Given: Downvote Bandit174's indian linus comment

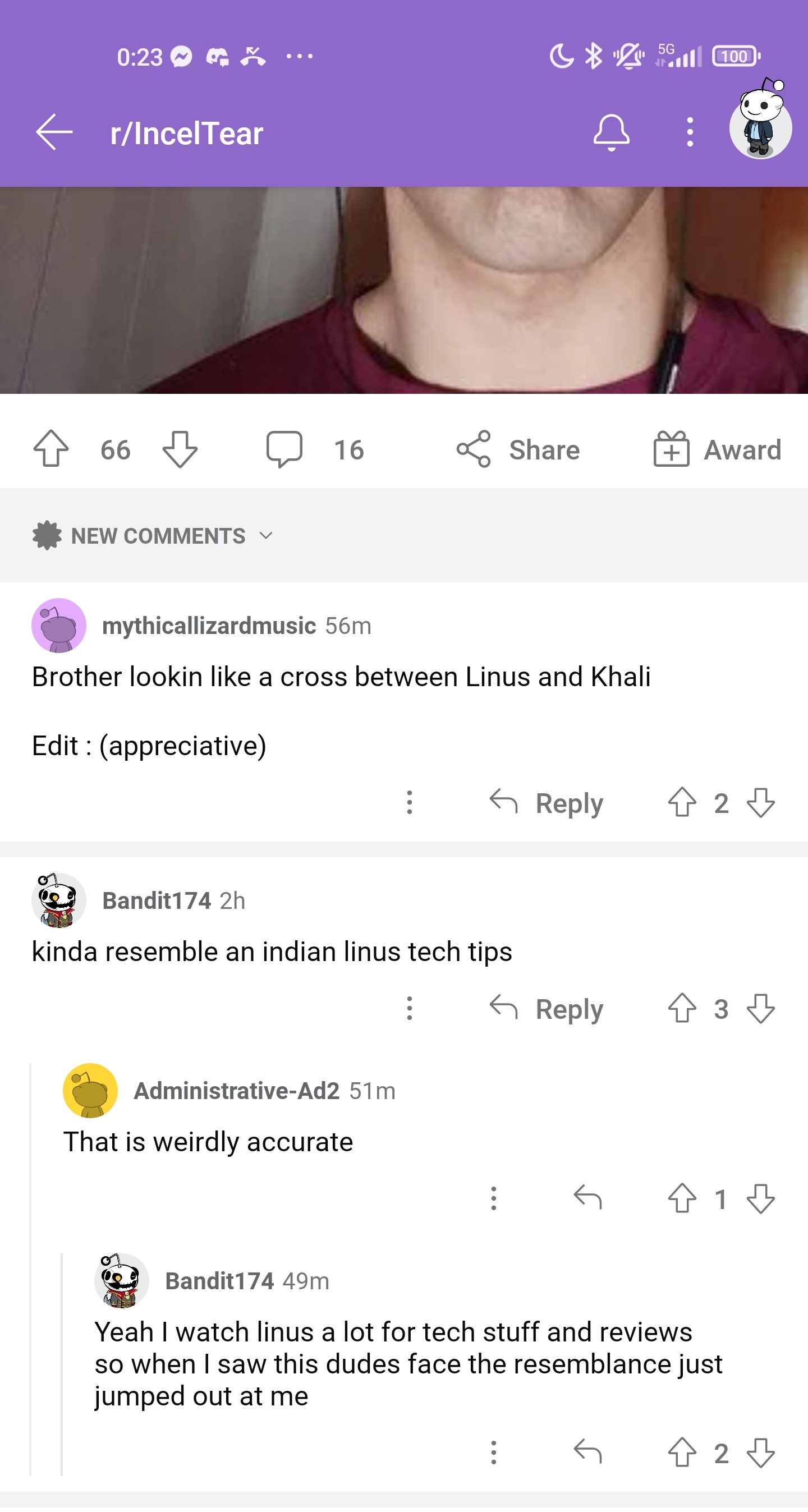Looking at the screenshot, I should coord(761,1009).
